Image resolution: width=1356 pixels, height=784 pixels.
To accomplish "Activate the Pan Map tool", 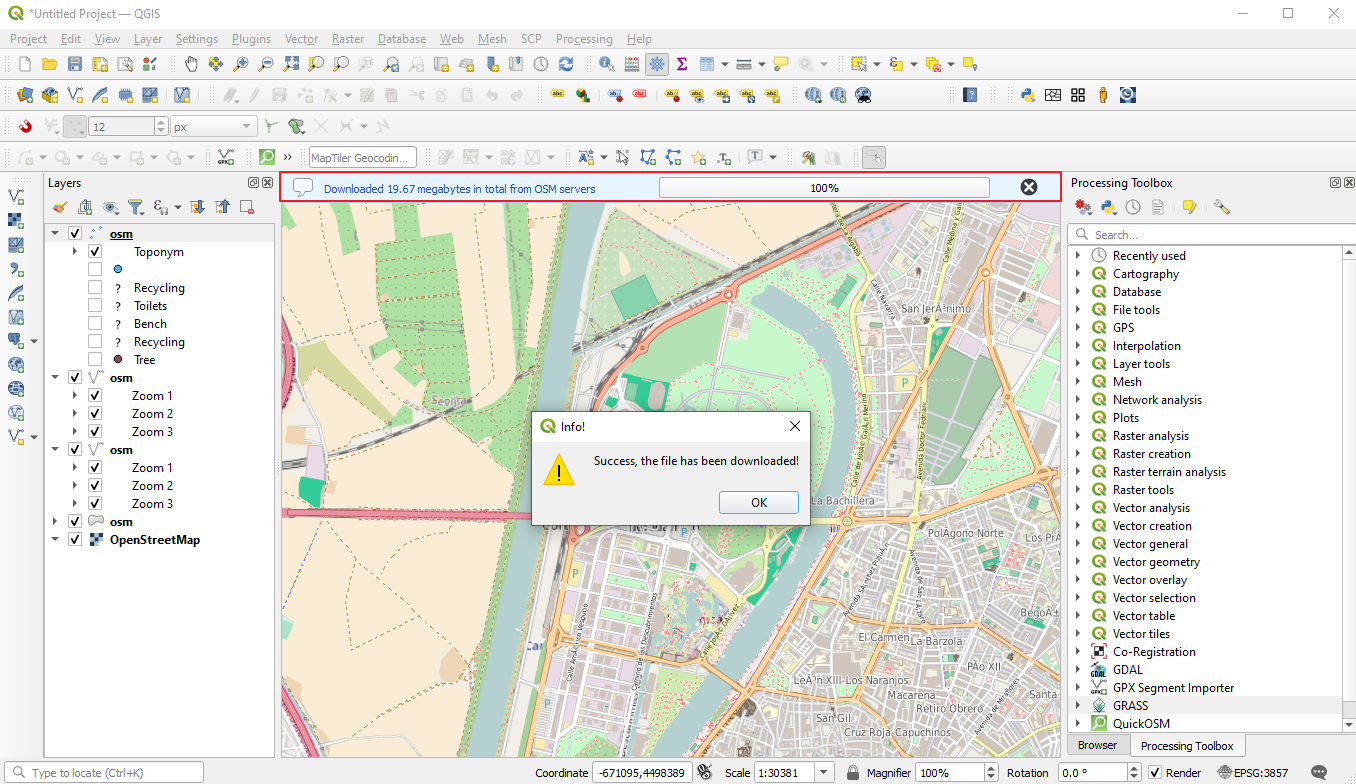I will [190, 63].
